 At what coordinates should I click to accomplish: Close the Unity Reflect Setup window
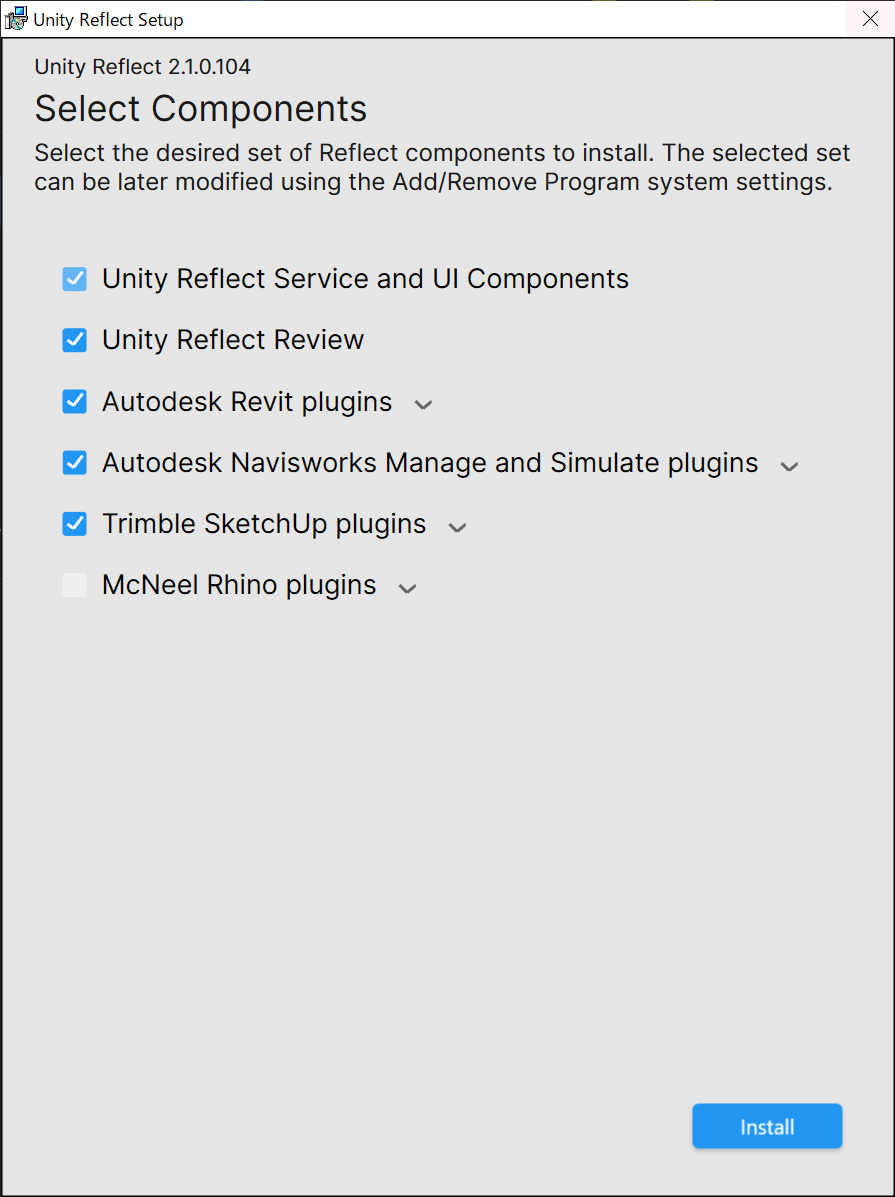tap(869, 19)
